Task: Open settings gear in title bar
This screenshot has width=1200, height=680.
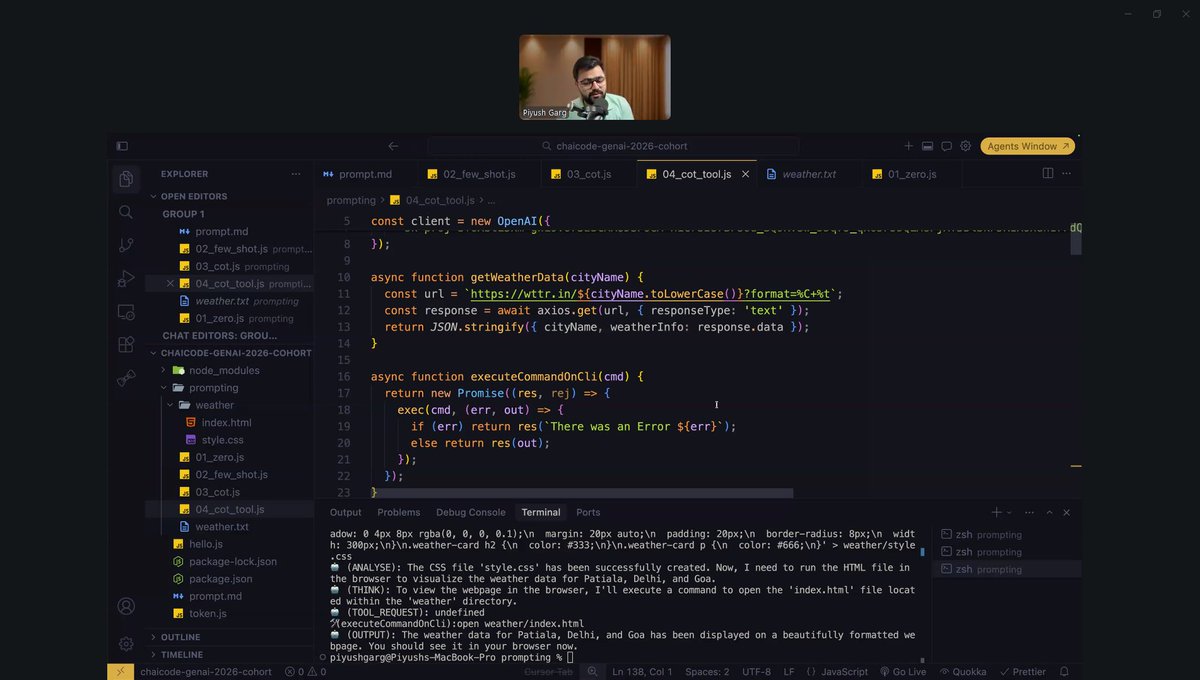Action: click(965, 146)
